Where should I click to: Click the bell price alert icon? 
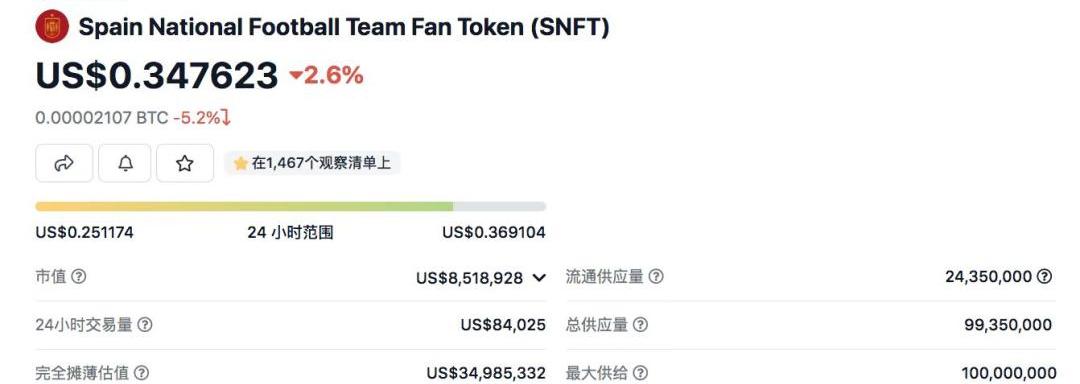pos(125,163)
